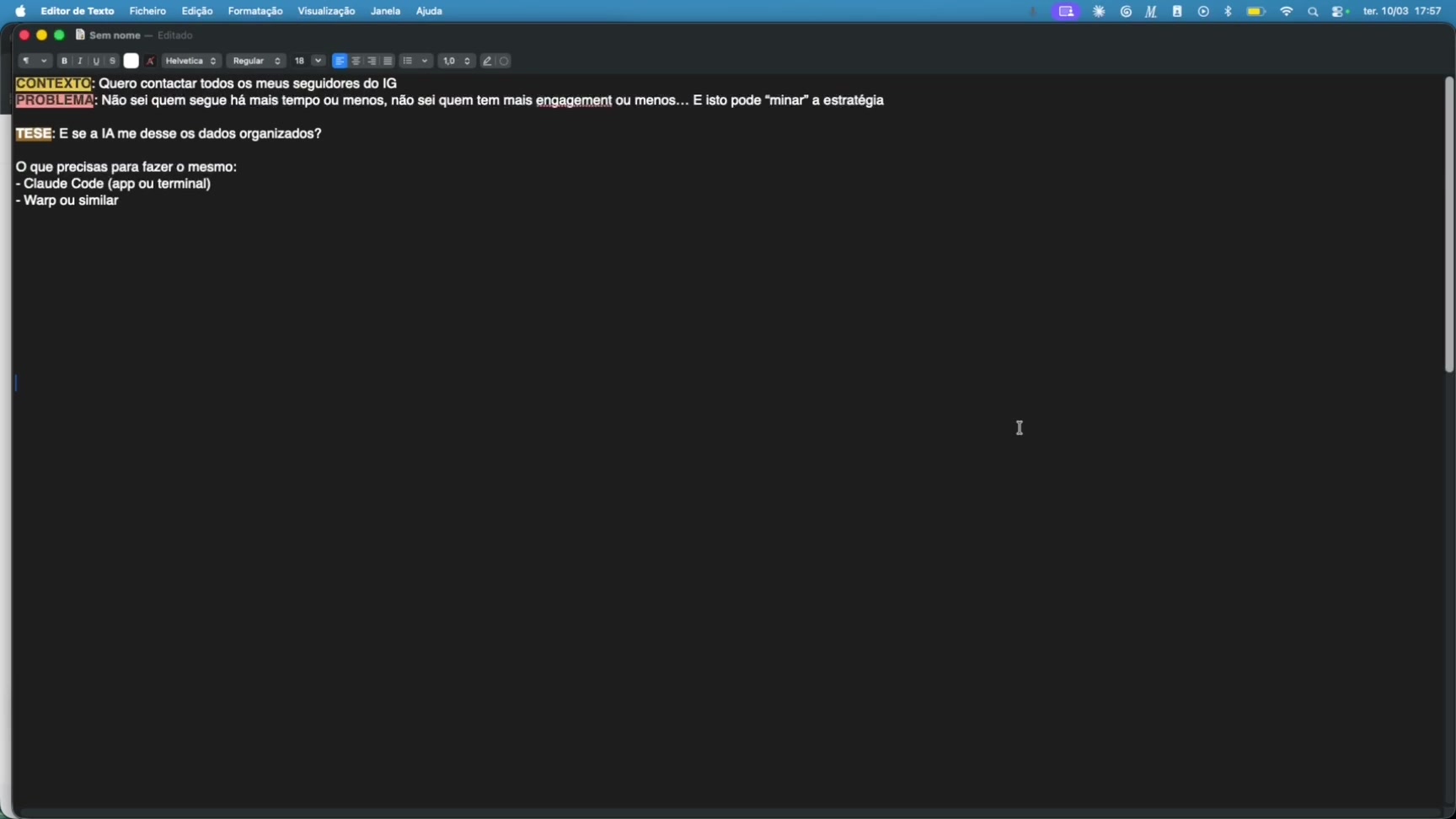The image size is (1456, 819).
Task: Expand the font size dropdown arrow
Action: (318, 61)
